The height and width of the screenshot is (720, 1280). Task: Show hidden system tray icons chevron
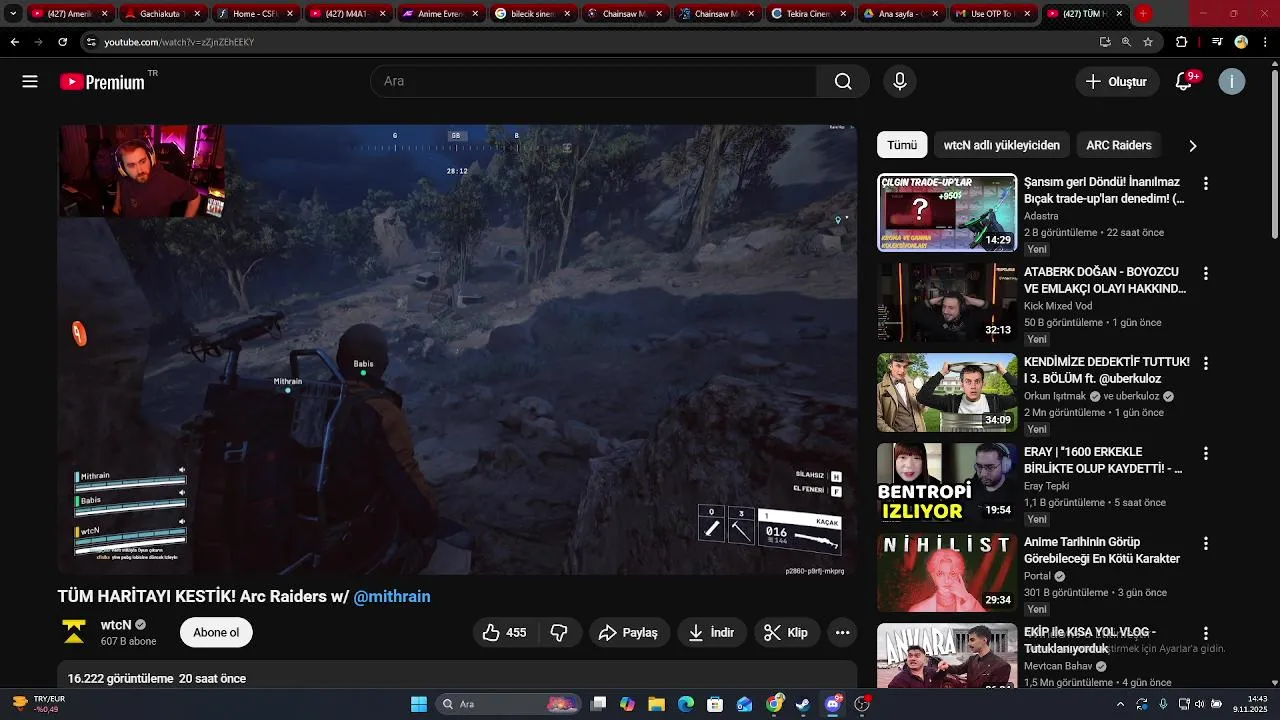click(1120, 704)
